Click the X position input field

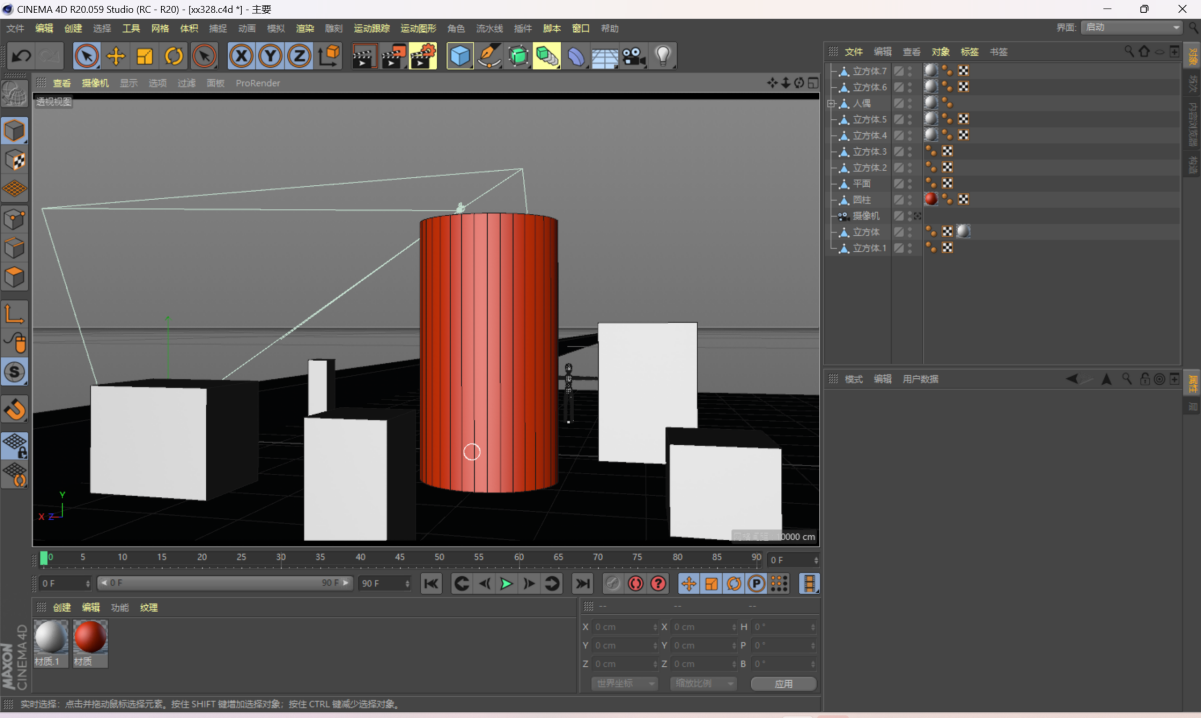[625, 627]
